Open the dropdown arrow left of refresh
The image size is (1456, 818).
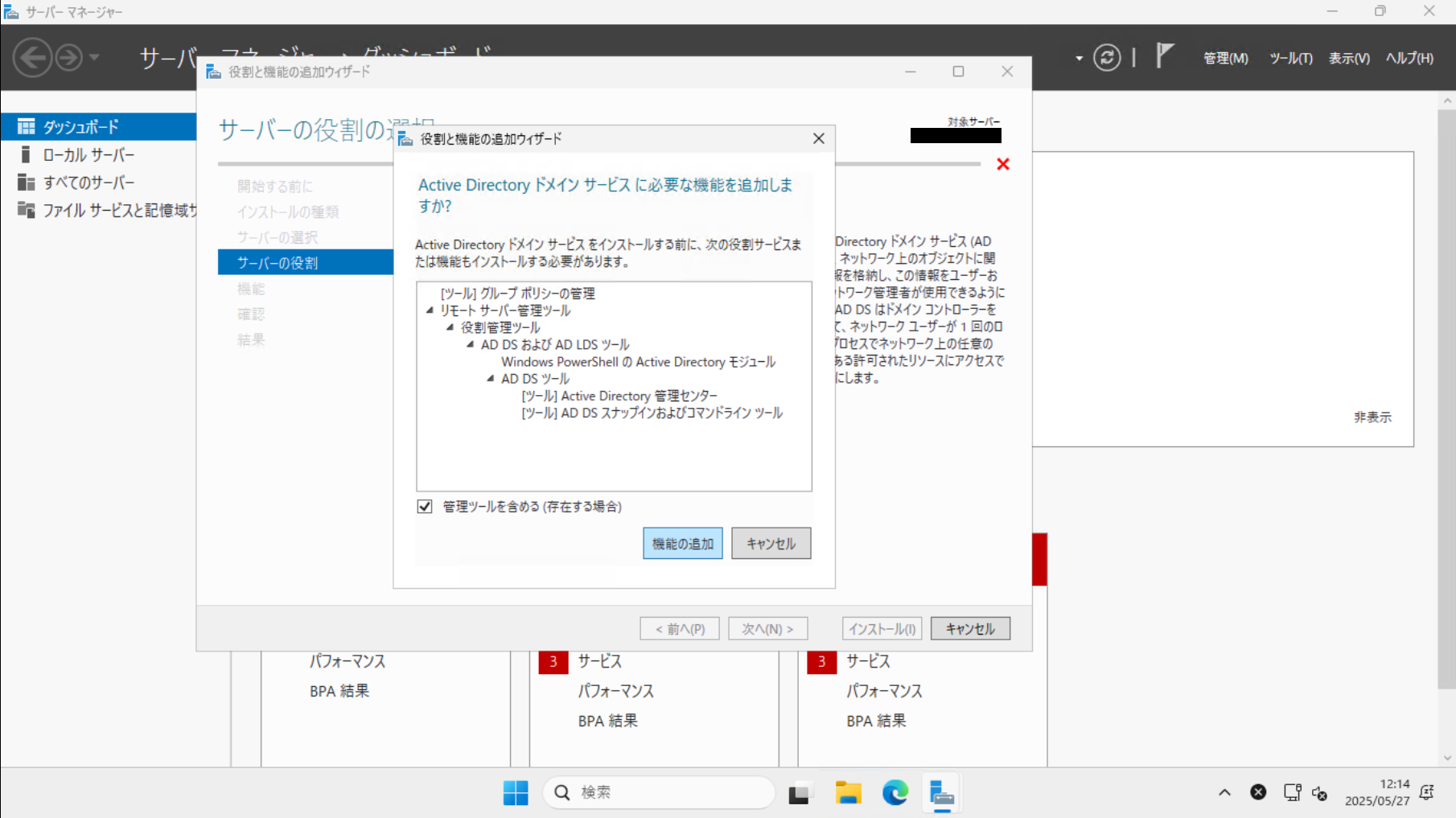click(1079, 59)
